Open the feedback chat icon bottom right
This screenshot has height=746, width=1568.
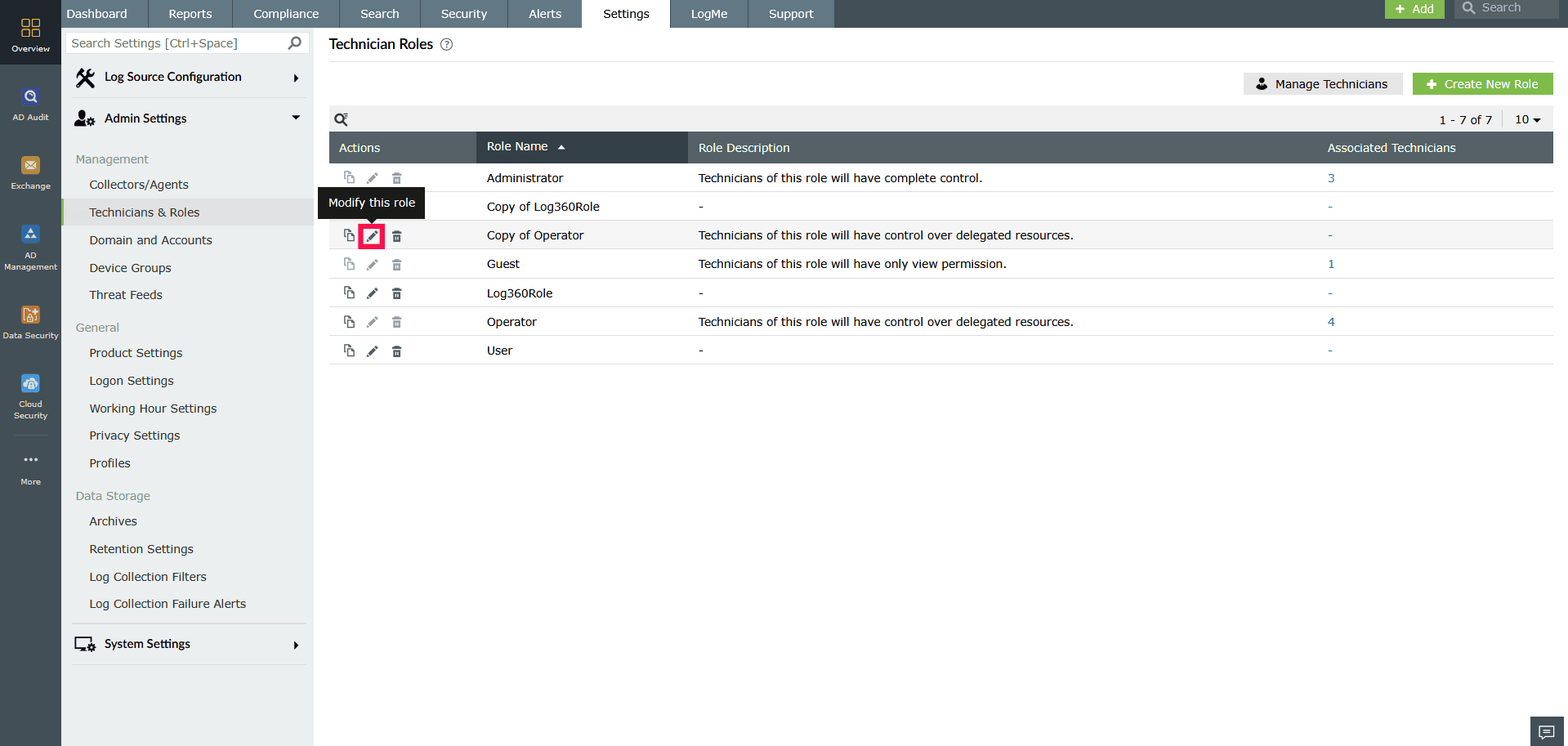(1546, 731)
